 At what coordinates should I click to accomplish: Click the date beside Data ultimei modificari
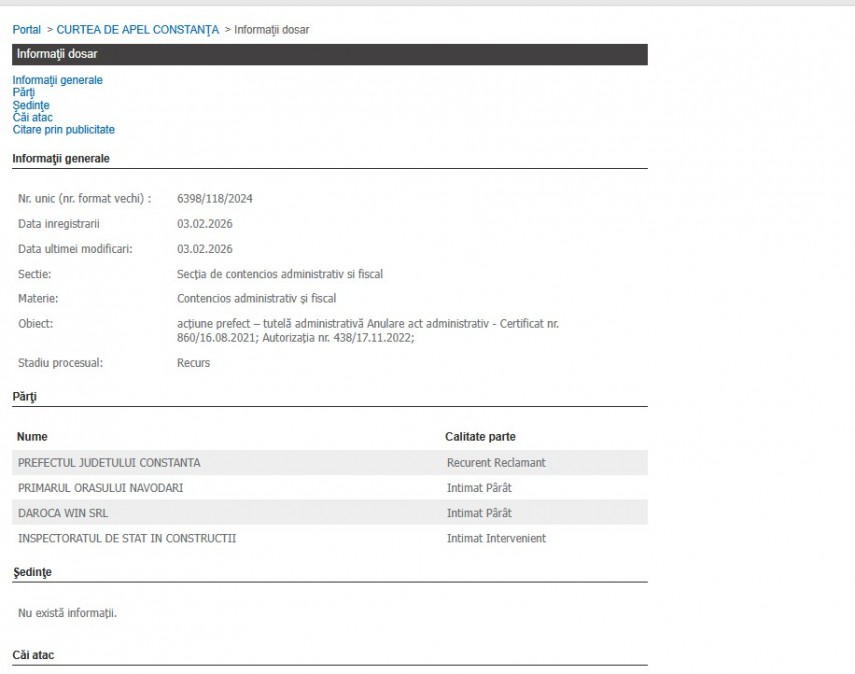198,249
